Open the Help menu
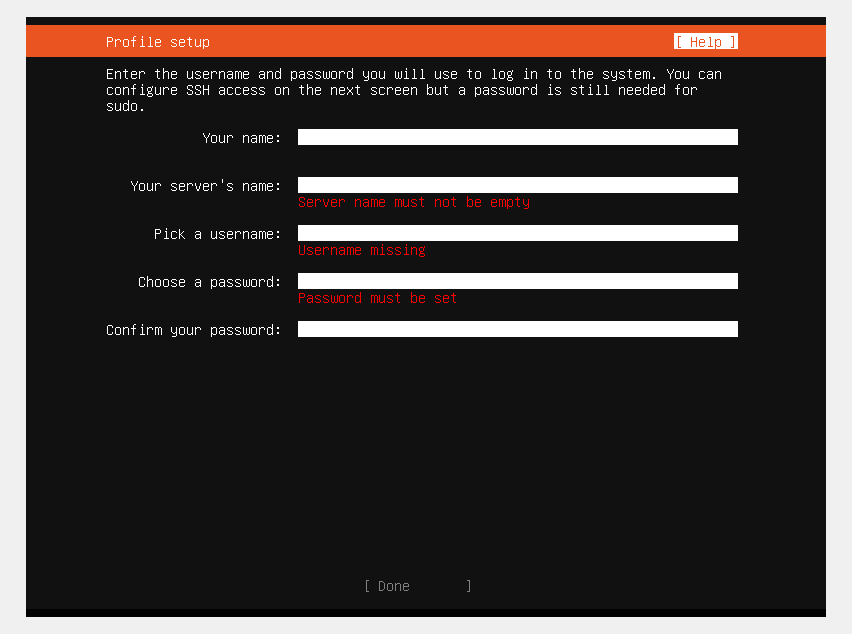The image size is (852, 634). (706, 42)
